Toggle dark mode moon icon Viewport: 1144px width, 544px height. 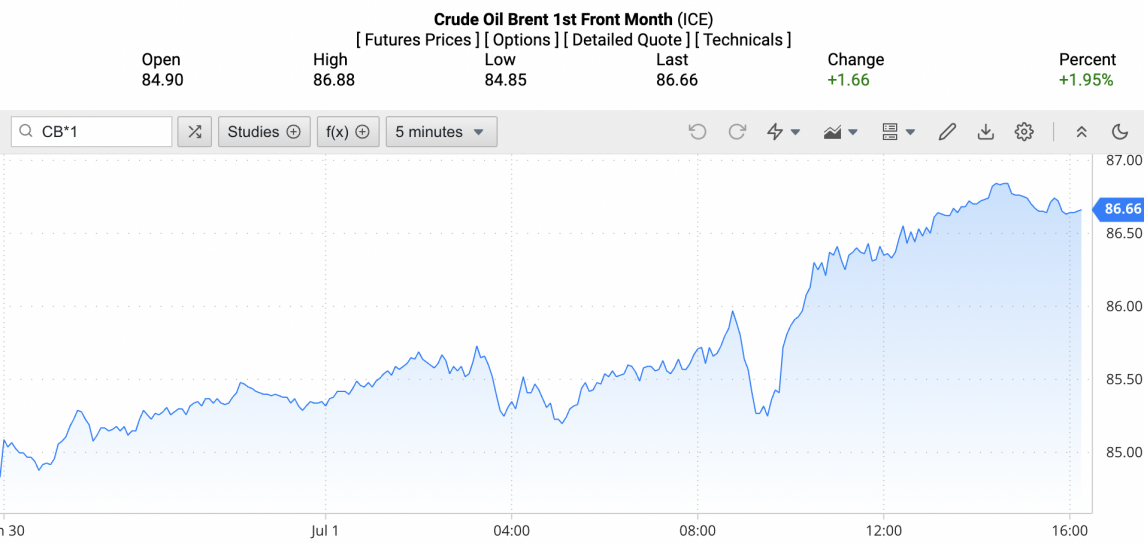tap(1120, 132)
